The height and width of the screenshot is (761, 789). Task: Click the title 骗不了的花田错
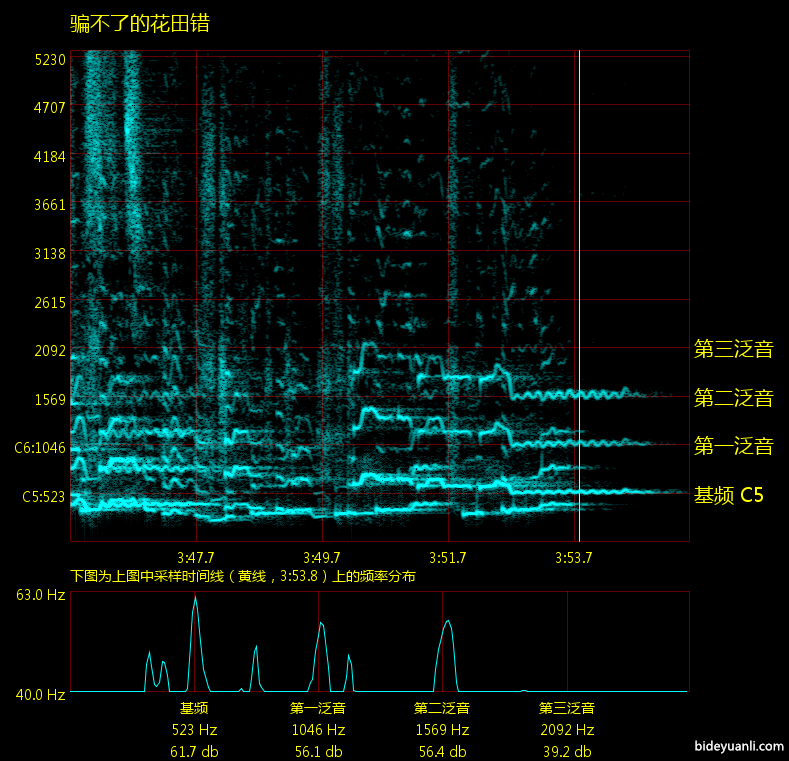140,23
